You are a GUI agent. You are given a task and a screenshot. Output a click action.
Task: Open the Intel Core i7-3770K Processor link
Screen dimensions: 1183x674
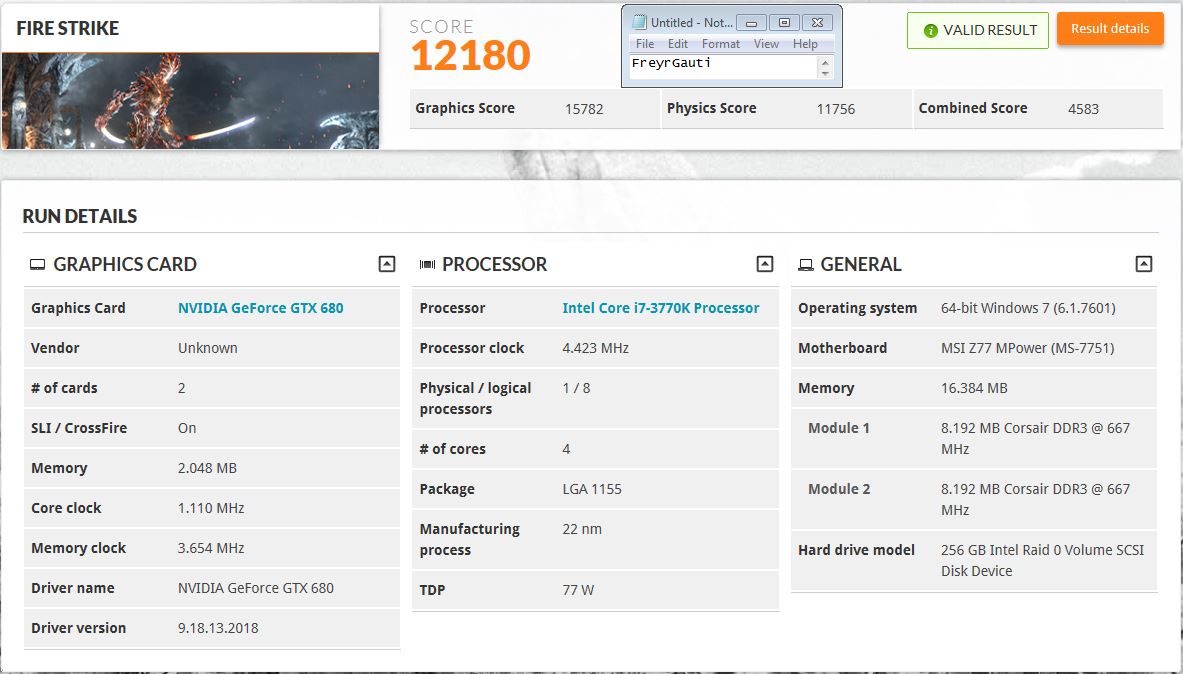click(660, 308)
